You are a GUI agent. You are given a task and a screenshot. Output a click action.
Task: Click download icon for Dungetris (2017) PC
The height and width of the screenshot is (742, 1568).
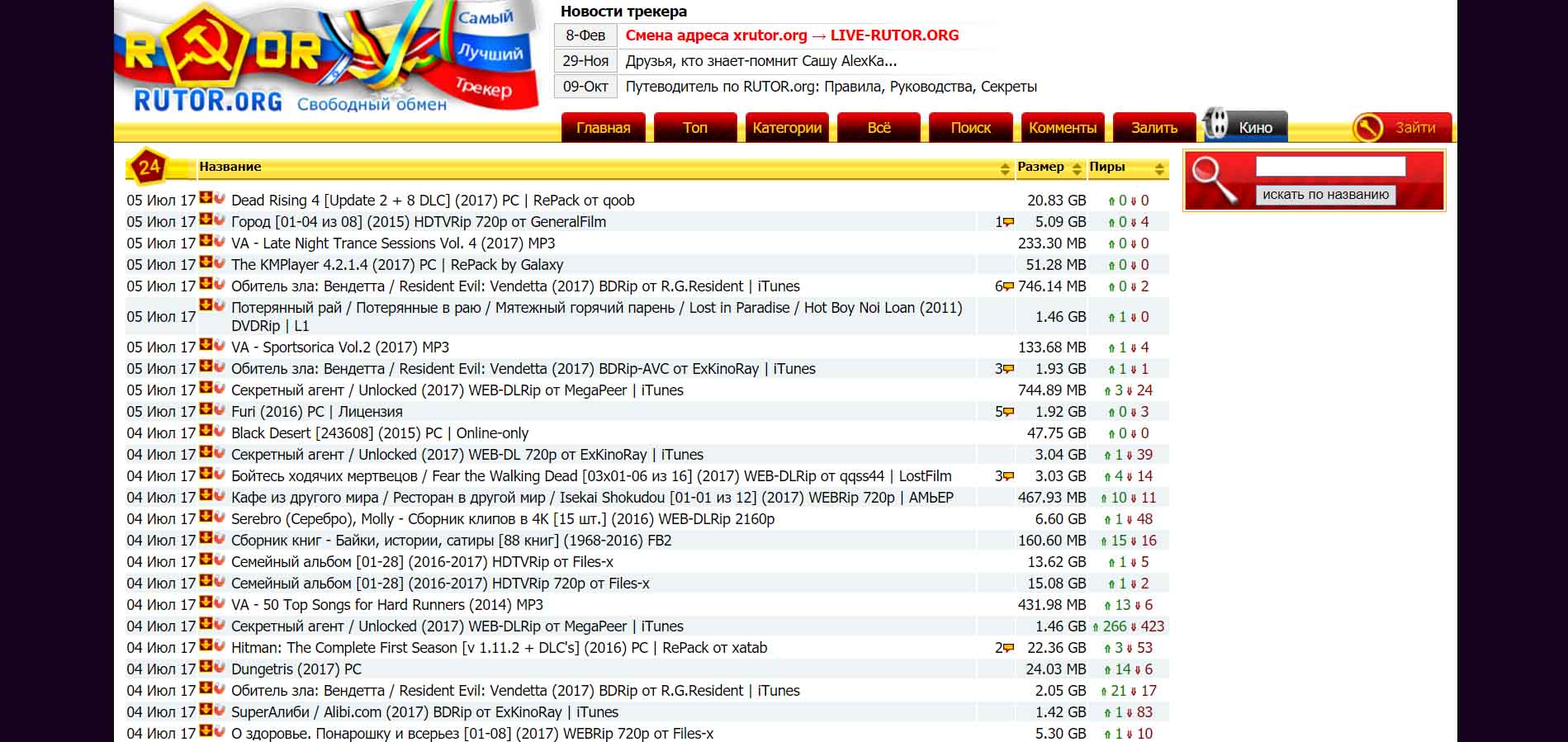(x=206, y=667)
